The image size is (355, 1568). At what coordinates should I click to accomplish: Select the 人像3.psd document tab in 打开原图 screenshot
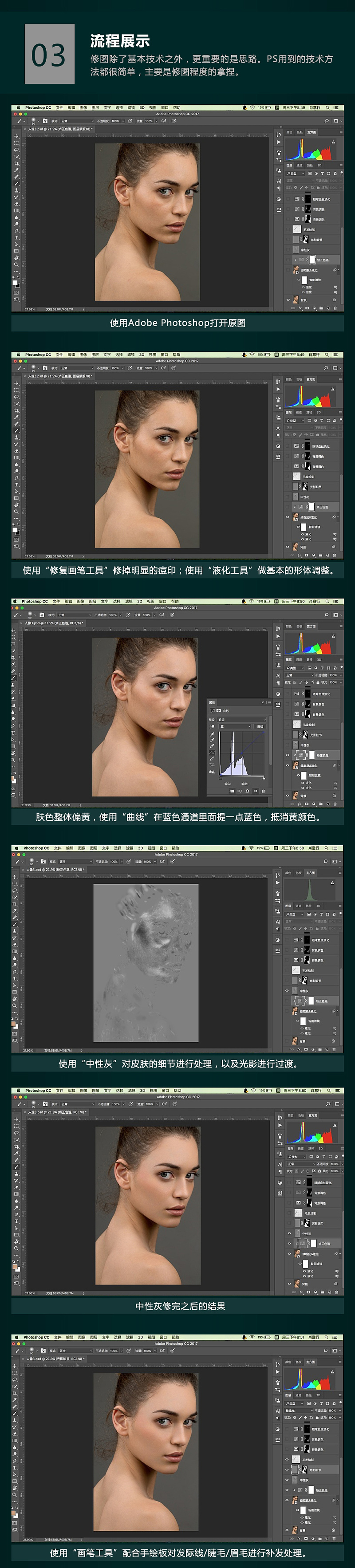tap(59, 129)
